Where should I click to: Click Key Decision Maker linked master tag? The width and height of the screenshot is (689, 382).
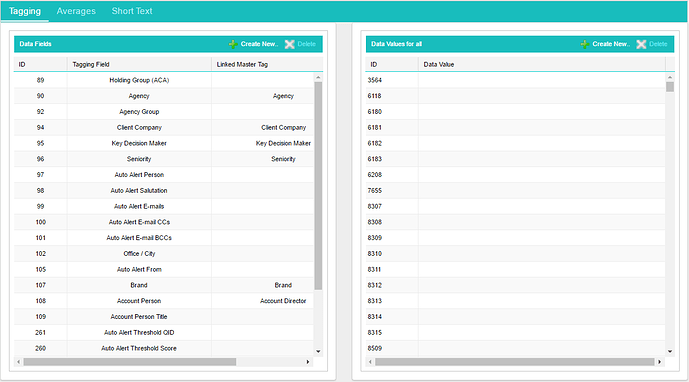coord(283,143)
